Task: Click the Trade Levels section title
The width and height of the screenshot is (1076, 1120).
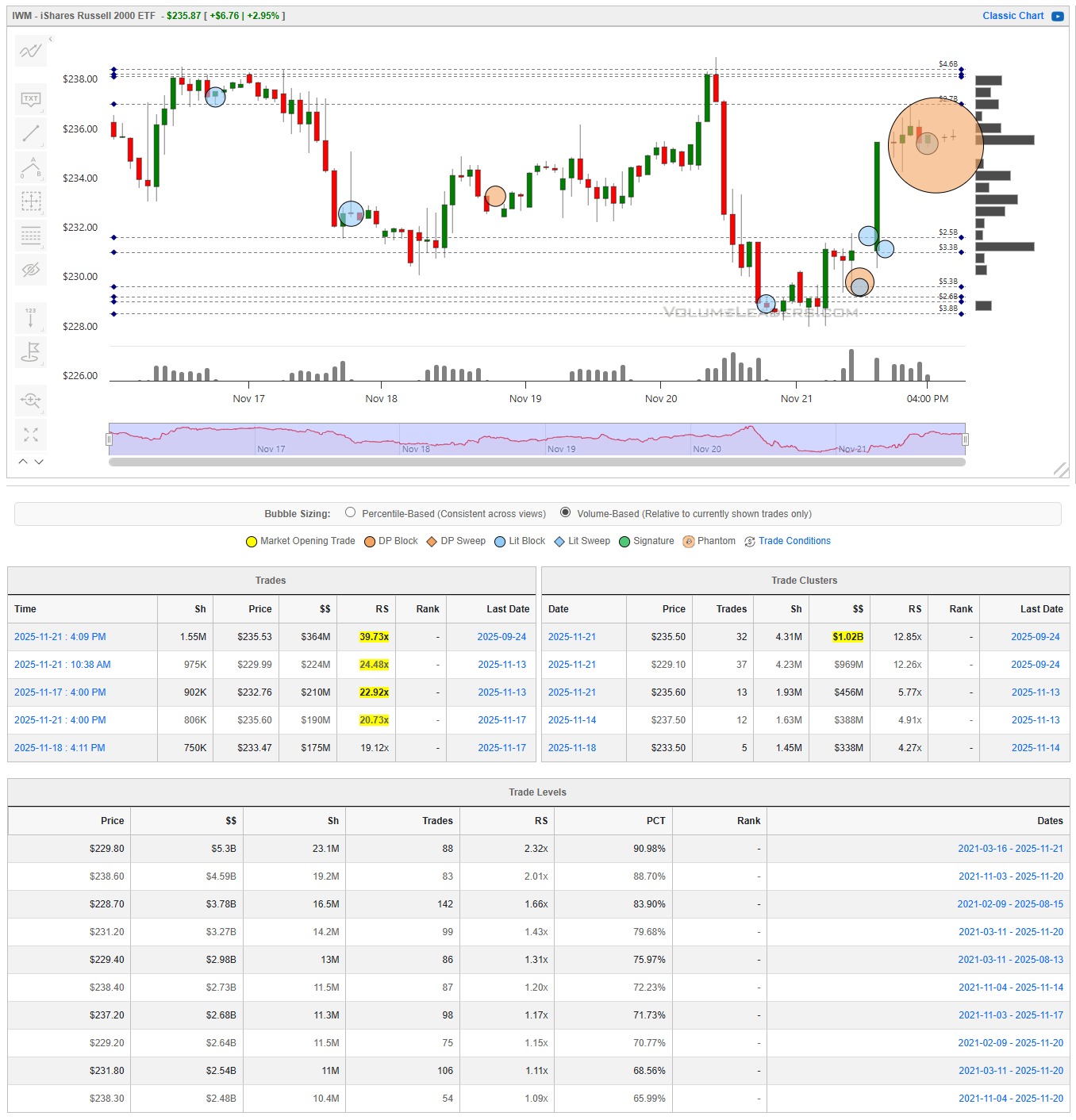Action: 537,792
